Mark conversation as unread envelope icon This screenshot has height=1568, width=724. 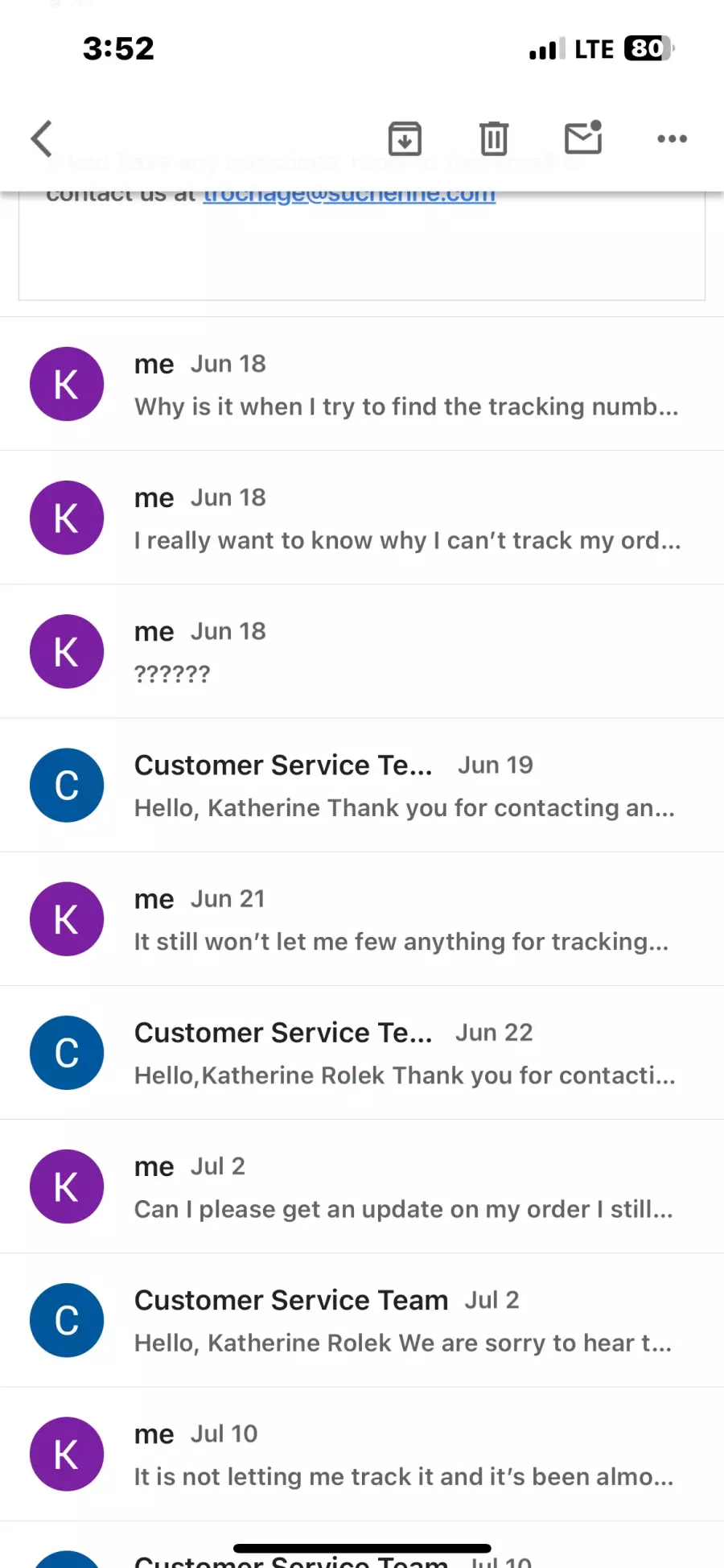pos(584,138)
